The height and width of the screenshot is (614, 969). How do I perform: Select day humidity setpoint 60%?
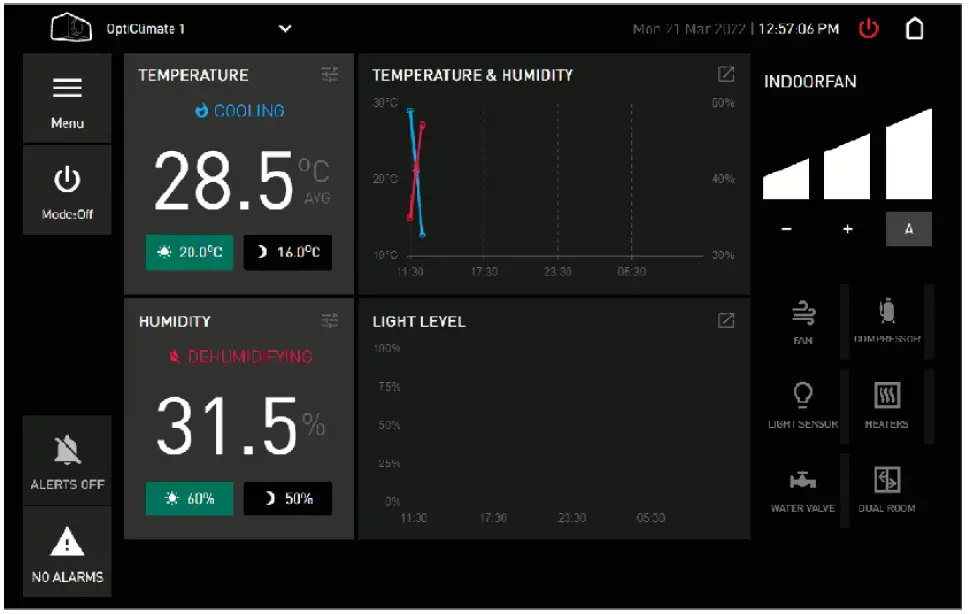coord(190,498)
